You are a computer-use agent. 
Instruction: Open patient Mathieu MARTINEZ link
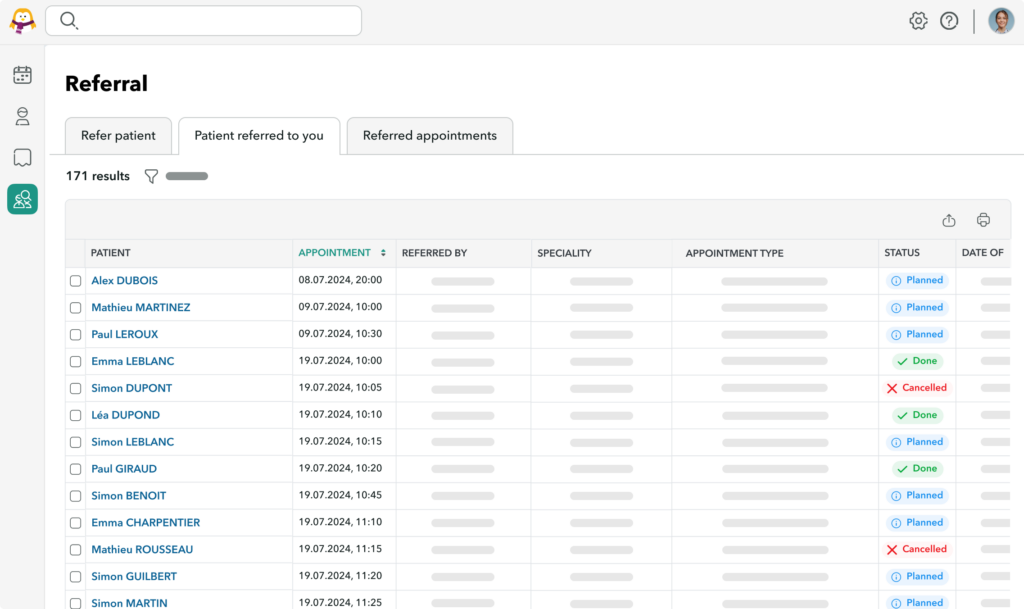tap(140, 307)
